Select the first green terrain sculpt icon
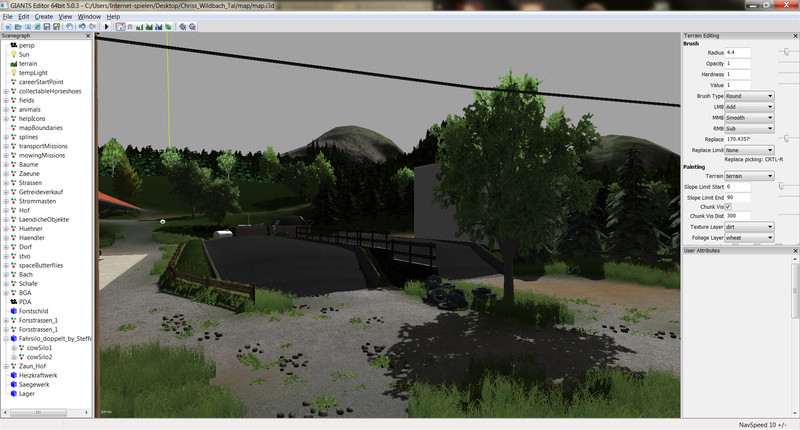 pos(139,27)
